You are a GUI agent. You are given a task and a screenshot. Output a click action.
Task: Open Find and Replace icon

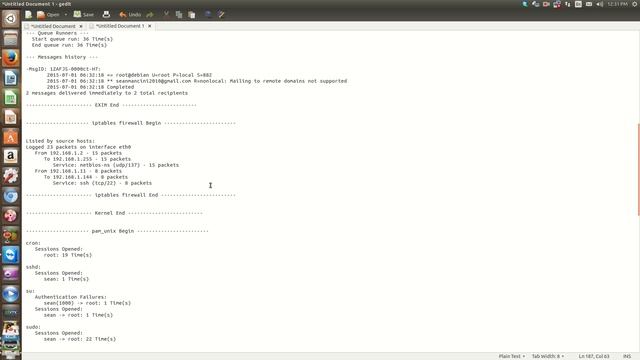point(221,15)
